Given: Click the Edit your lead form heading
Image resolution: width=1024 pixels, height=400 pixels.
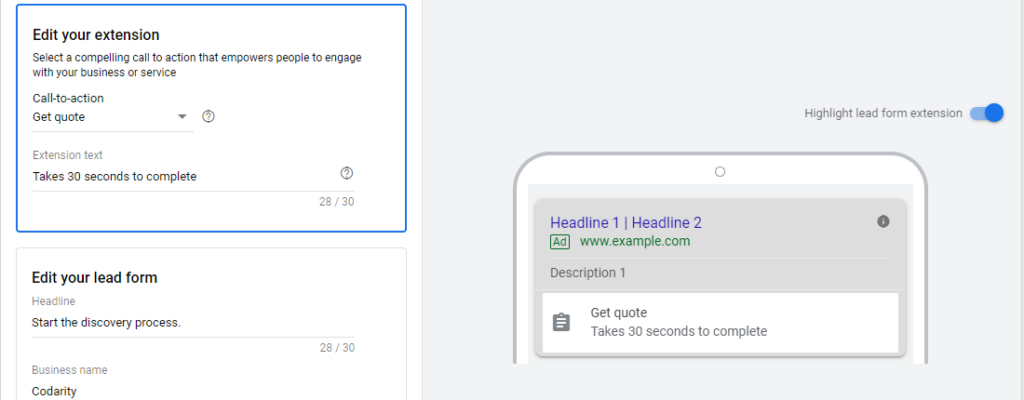Looking at the screenshot, I should point(95,278).
